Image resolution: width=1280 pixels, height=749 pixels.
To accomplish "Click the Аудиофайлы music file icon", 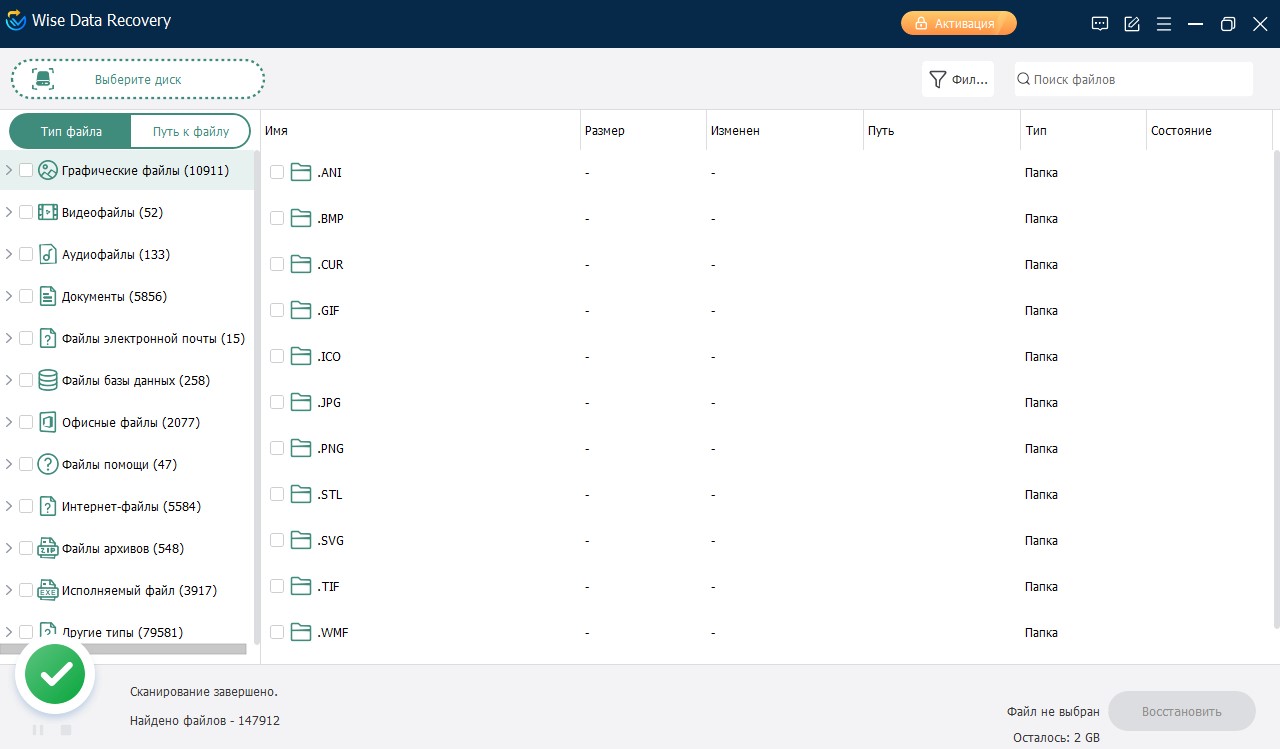I will click(x=48, y=255).
